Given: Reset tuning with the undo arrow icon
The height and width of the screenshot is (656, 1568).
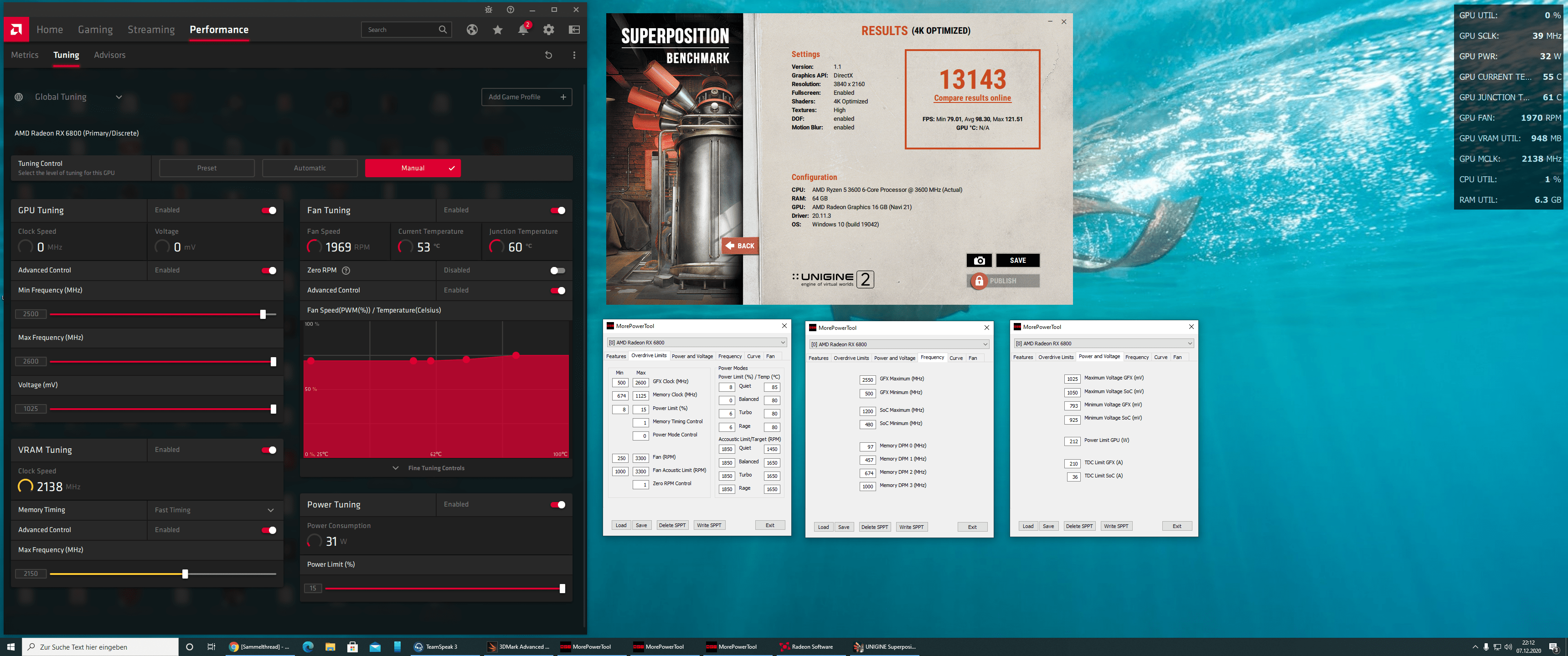Looking at the screenshot, I should pyautogui.click(x=548, y=55).
